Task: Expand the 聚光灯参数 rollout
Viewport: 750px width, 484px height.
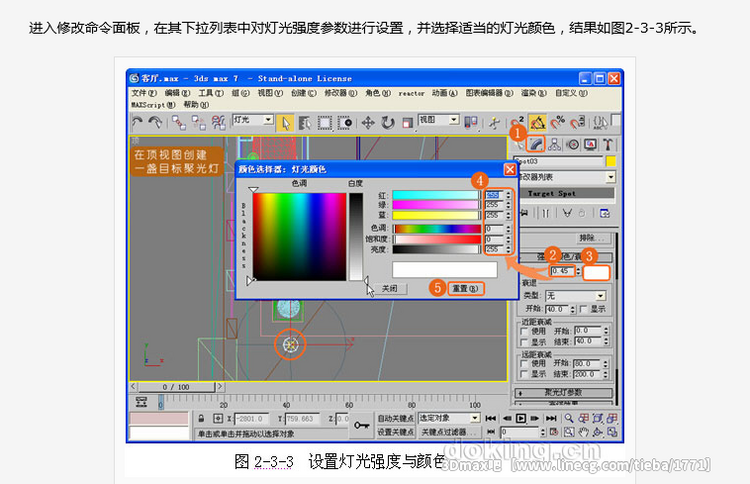Action: pyautogui.click(x=563, y=393)
